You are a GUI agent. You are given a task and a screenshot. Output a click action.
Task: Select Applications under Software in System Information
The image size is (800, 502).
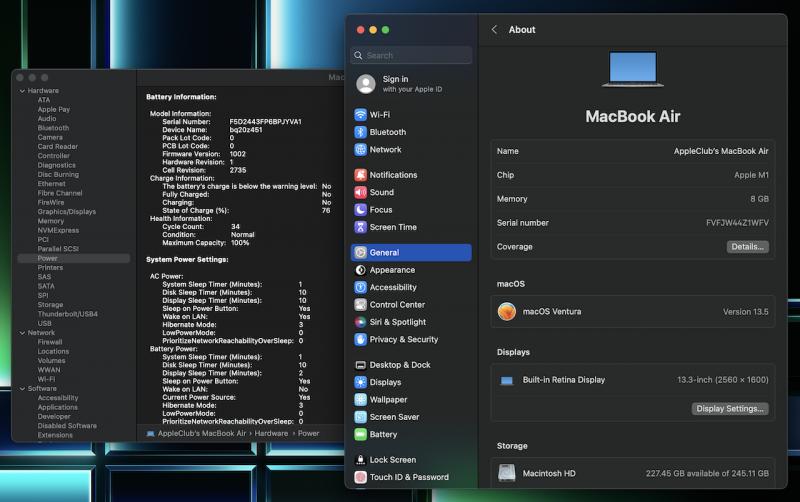pyautogui.click(x=58, y=407)
